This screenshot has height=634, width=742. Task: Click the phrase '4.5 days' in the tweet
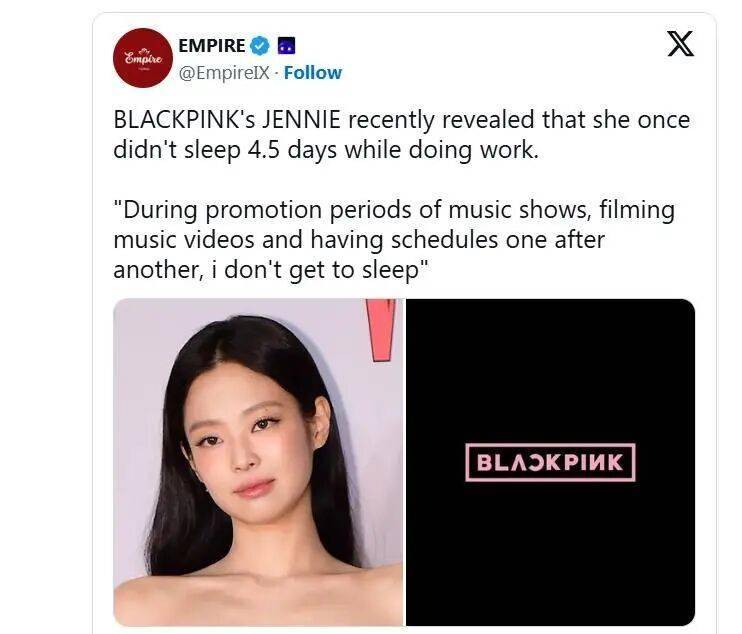pos(292,150)
